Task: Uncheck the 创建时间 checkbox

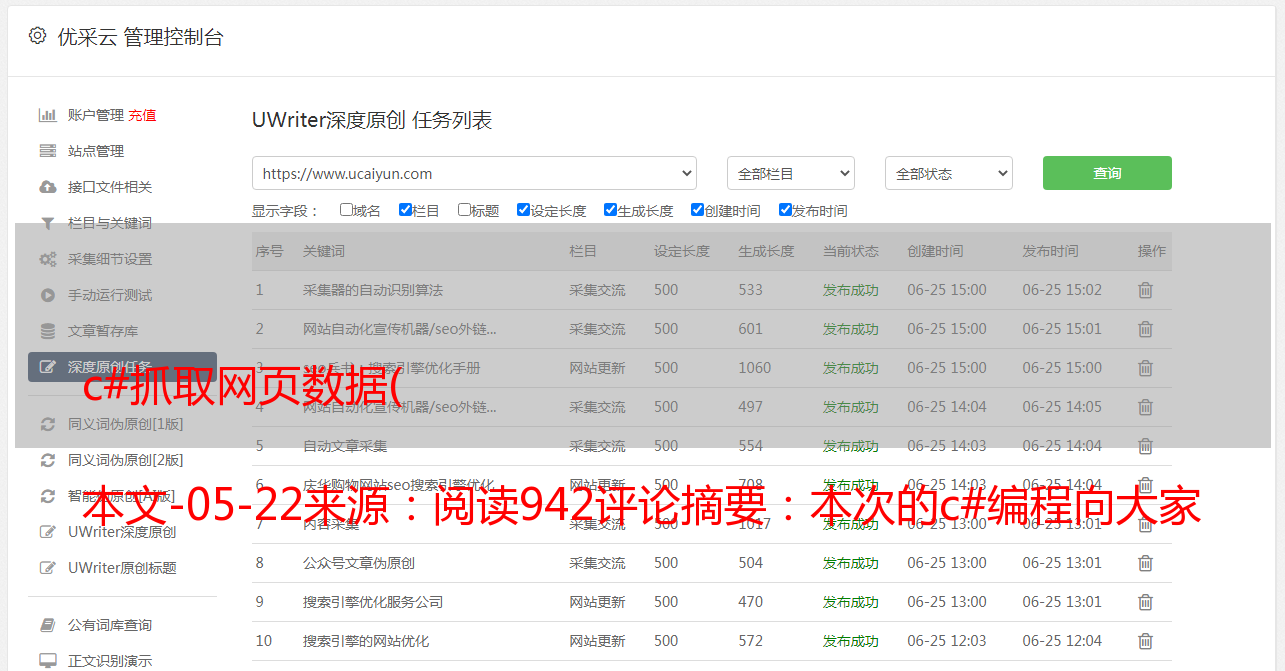Action: 697,210
